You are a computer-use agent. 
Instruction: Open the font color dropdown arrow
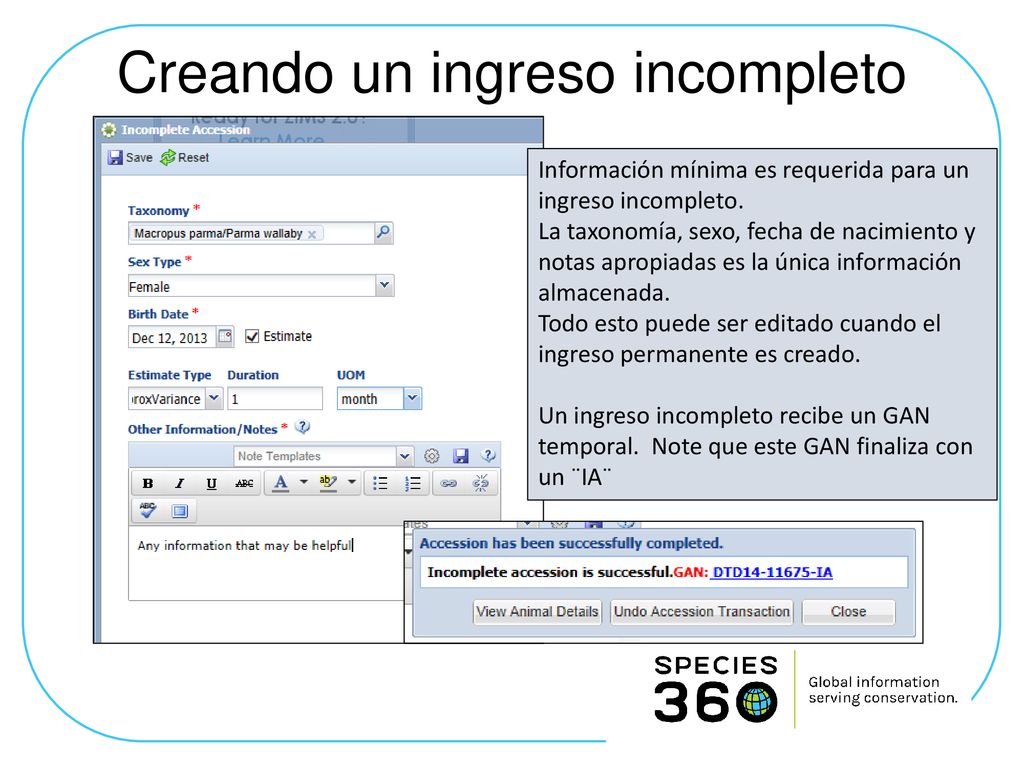[304, 483]
